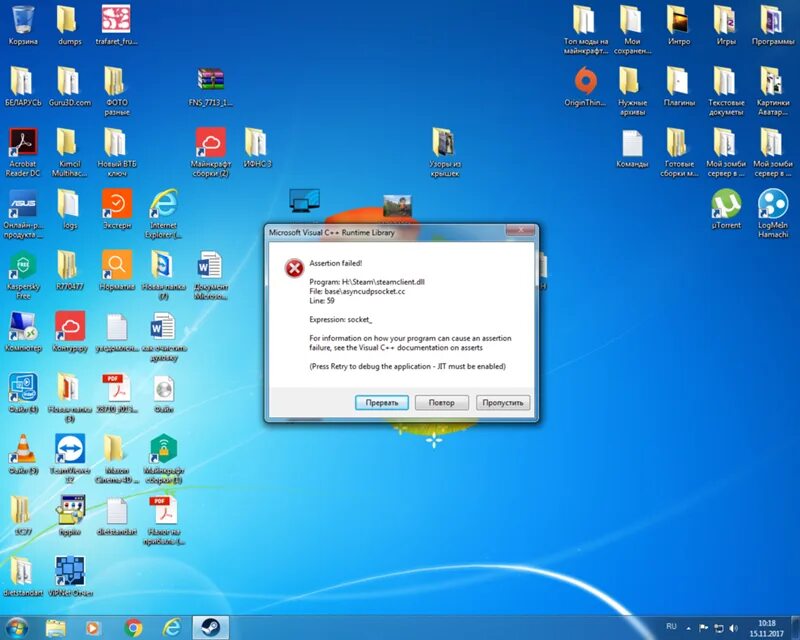The width and height of the screenshot is (800, 640).
Task: Select the Origin shortcut icon
Action: click(x=585, y=87)
